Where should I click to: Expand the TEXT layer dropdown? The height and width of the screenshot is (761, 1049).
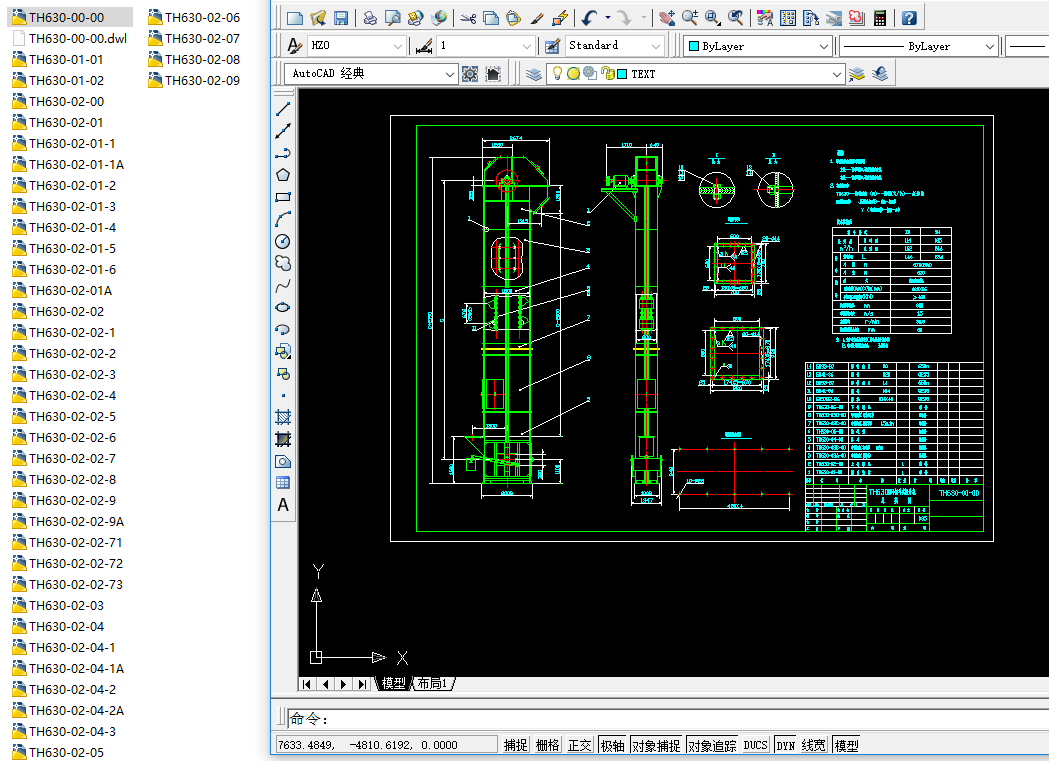(x=837, y=74)
